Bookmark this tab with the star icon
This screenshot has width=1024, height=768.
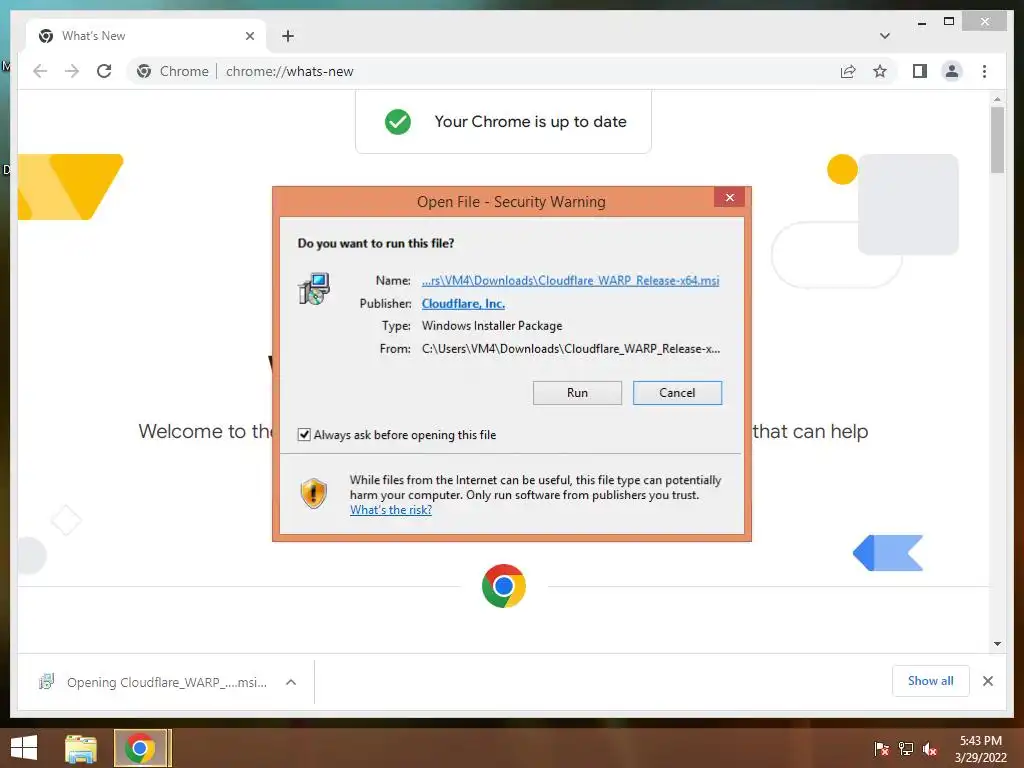tap(880, 71)
